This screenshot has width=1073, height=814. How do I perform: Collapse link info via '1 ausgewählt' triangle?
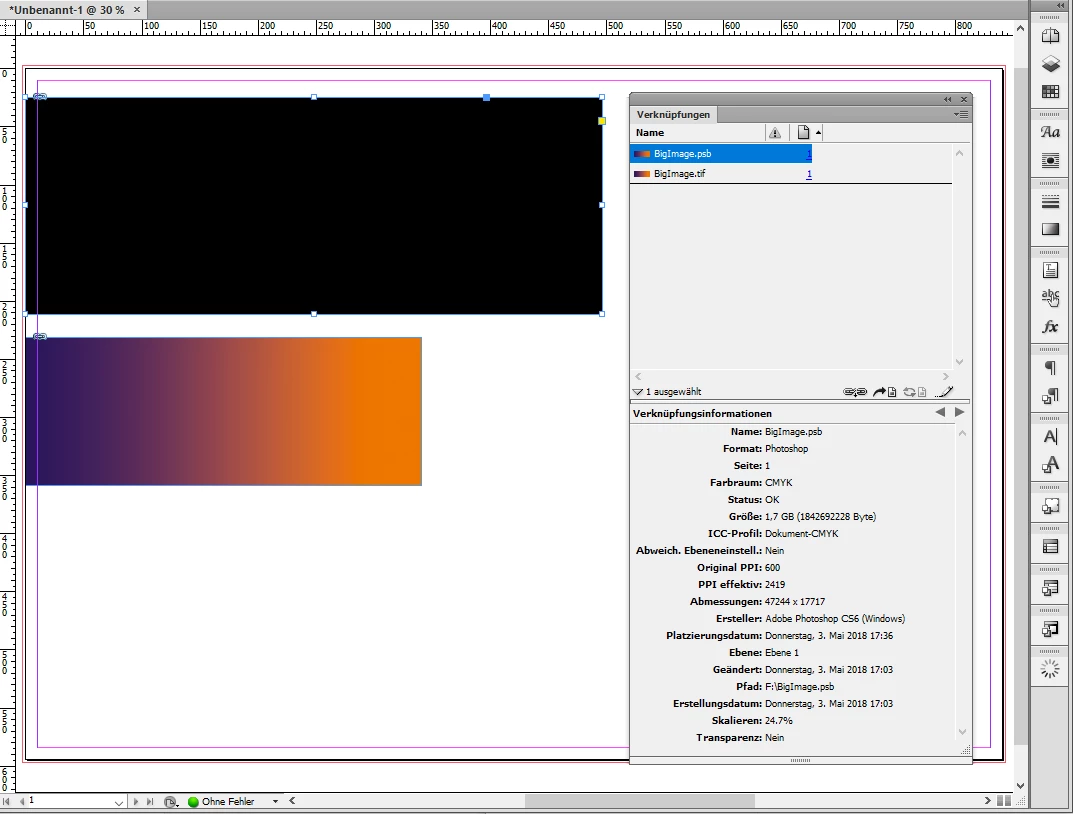[x=638, y=392]
